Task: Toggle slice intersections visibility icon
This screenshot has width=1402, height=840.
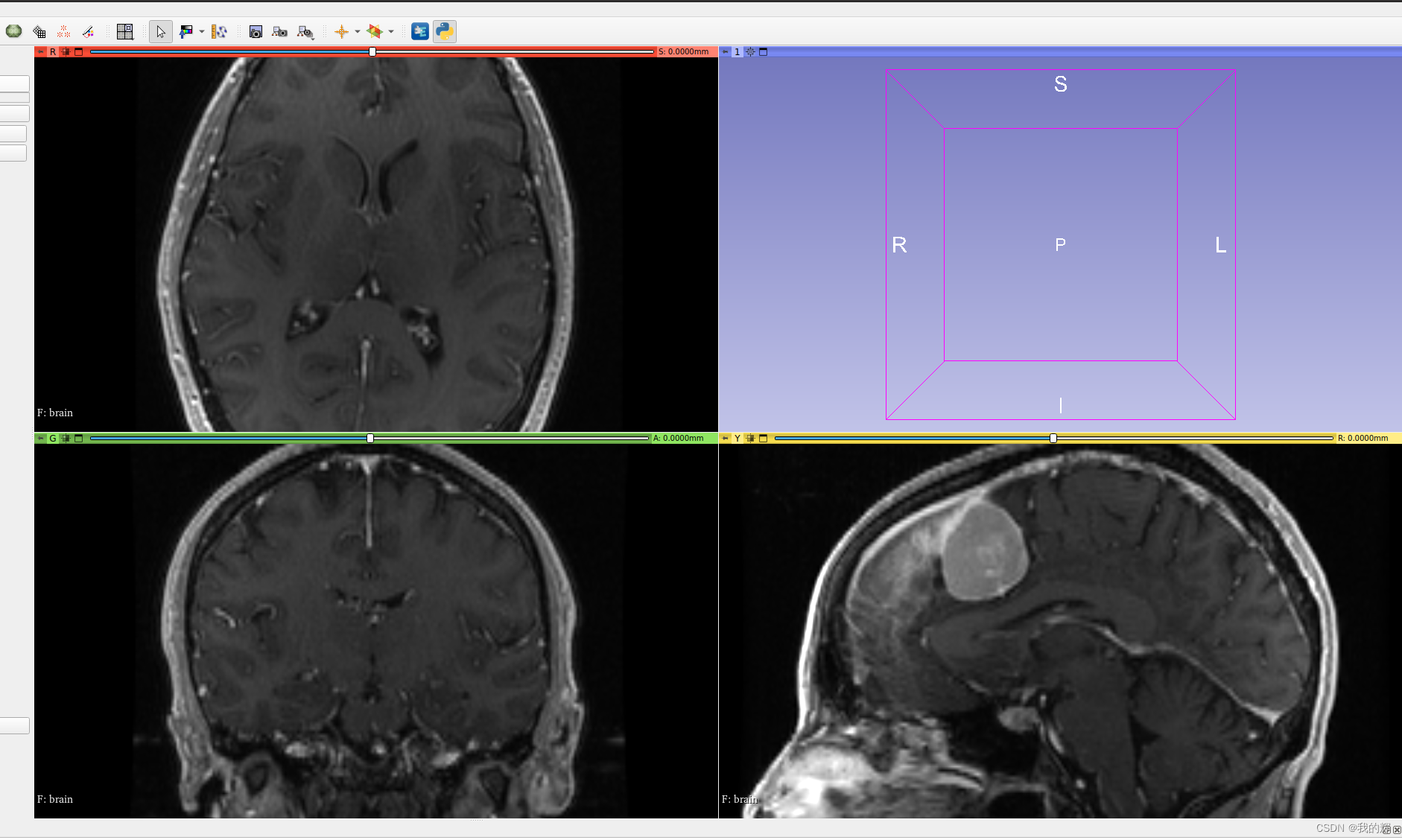Action: pyautogui.click(x=375, y=31)
